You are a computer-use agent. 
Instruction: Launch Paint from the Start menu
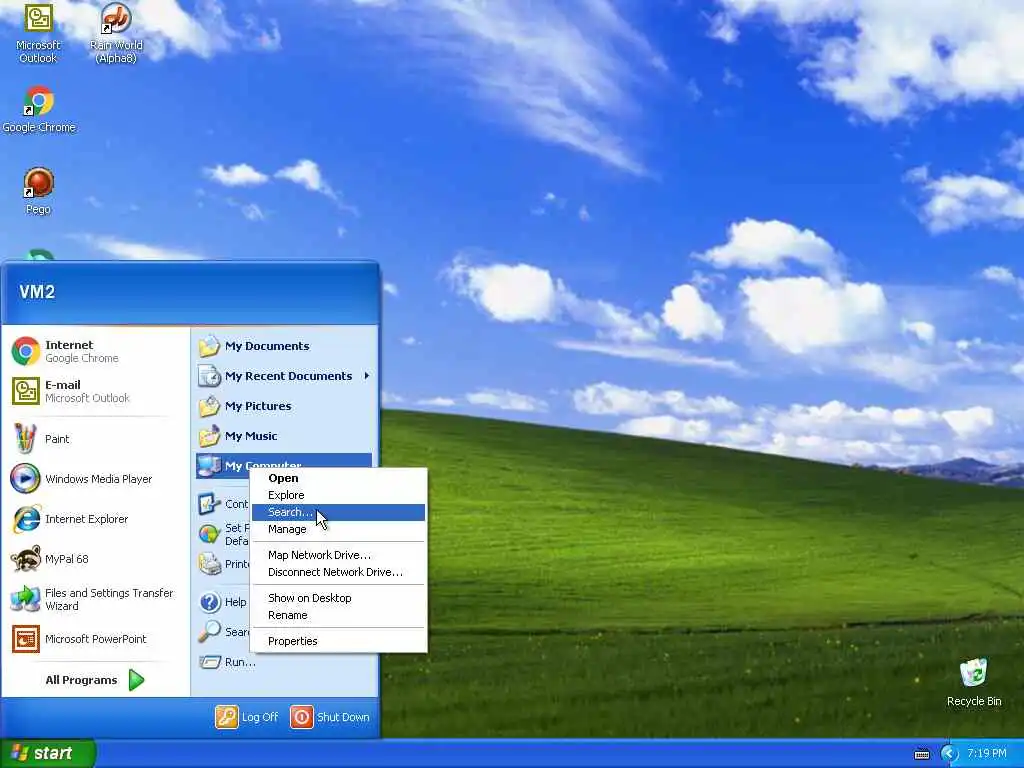pos(95,439)
